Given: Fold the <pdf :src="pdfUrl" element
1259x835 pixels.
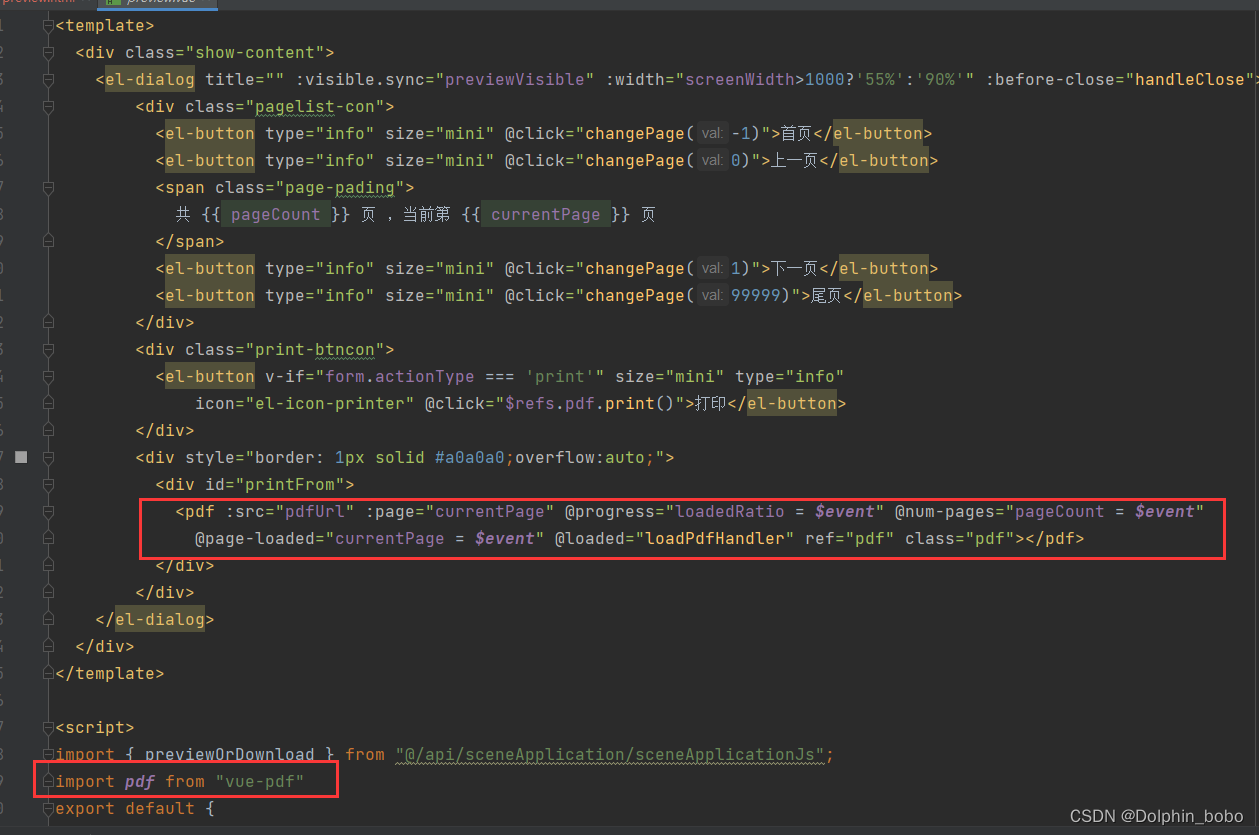Looking at the screenshot, I should coord(49,511).
